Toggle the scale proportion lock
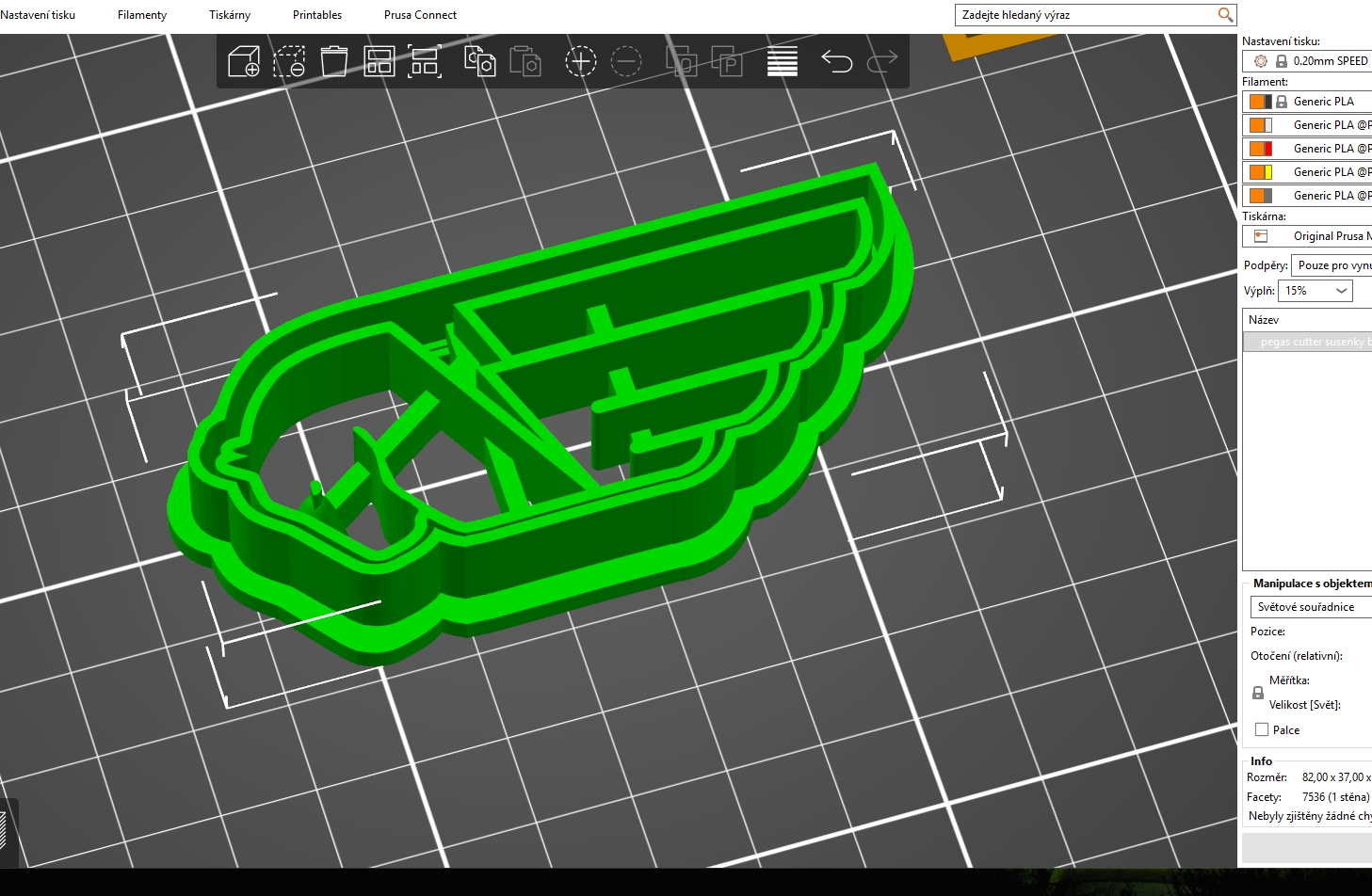 point(1258,693)
